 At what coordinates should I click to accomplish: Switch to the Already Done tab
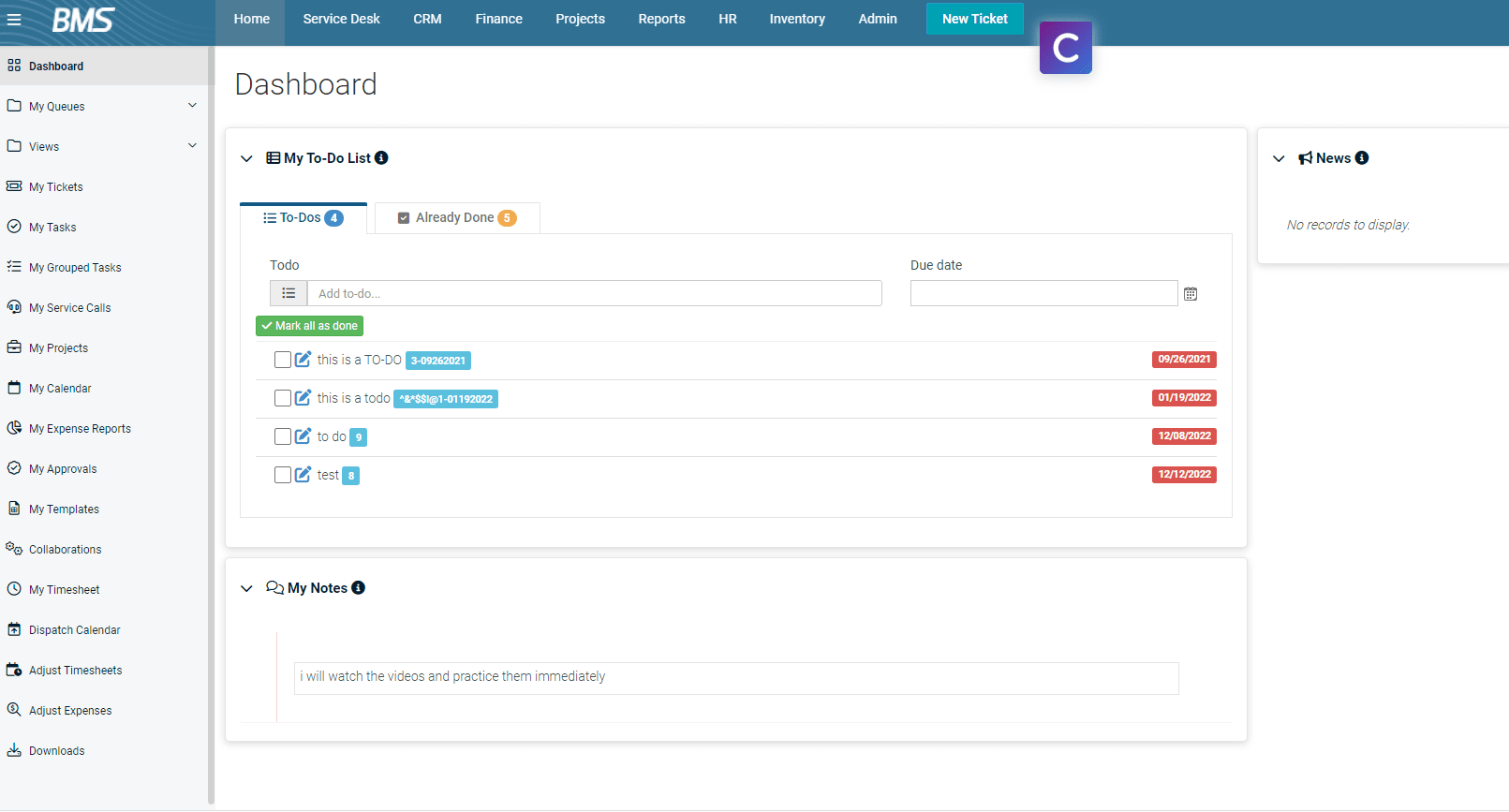point(457,218)
